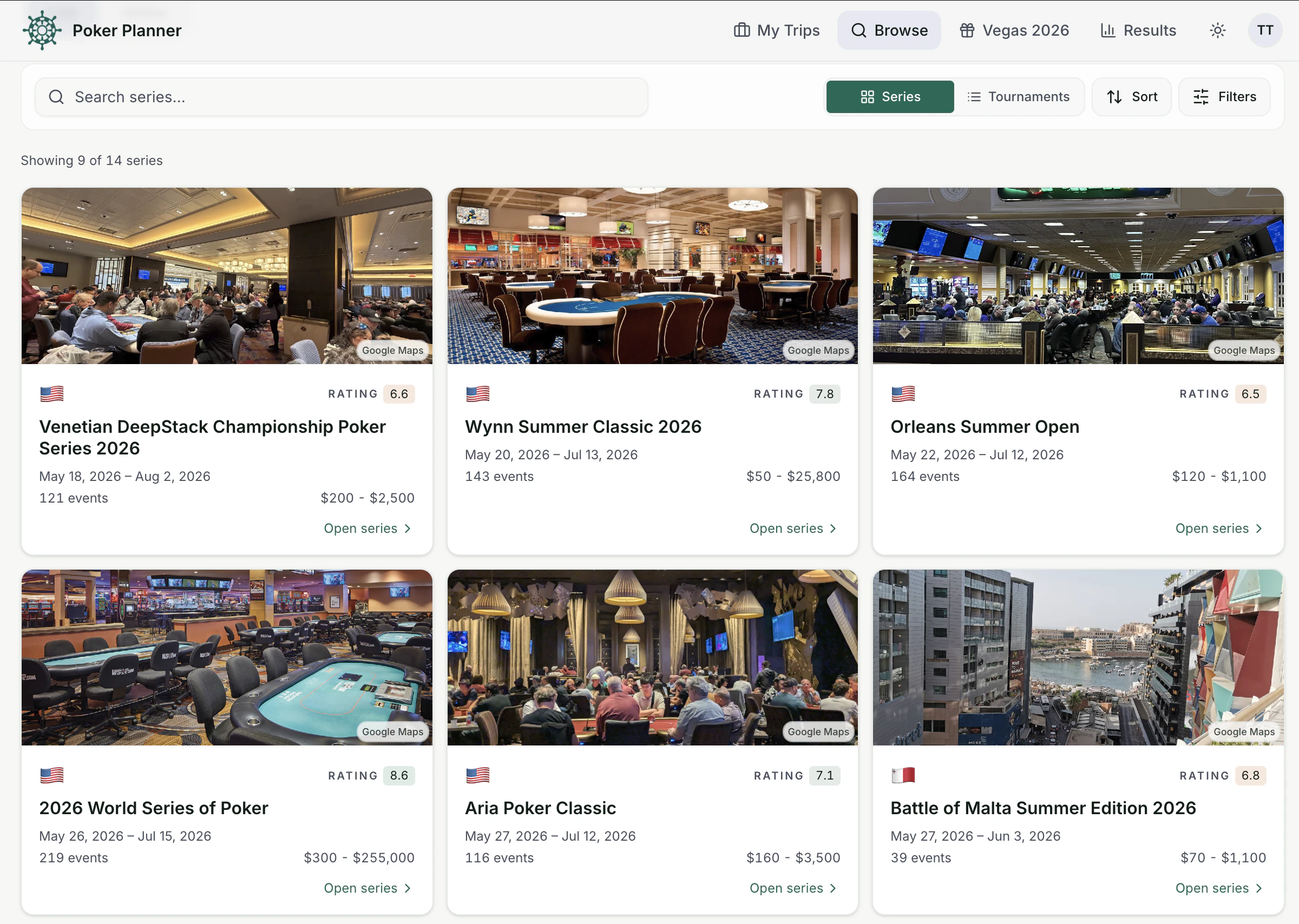Open the Filters panel
The height and width of the screenshot is (924, 1299).
[x=1224, y=97]
